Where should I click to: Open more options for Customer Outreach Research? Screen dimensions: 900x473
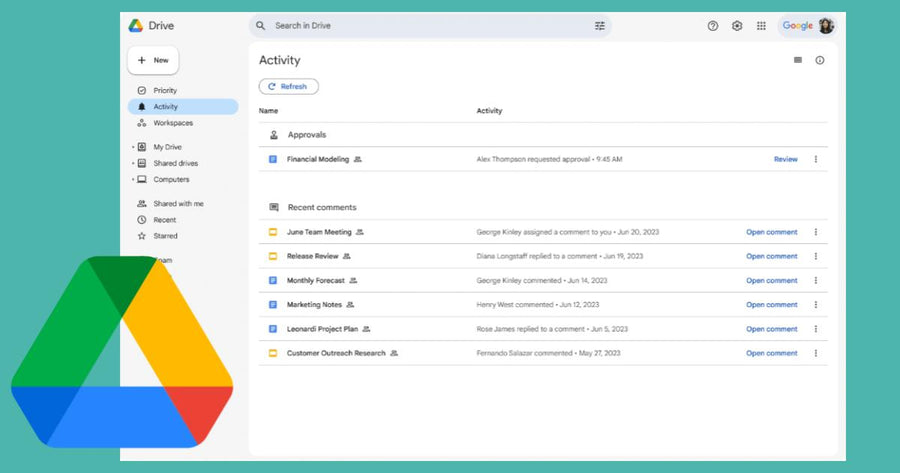pyautogui.click(x=816, y=353)
